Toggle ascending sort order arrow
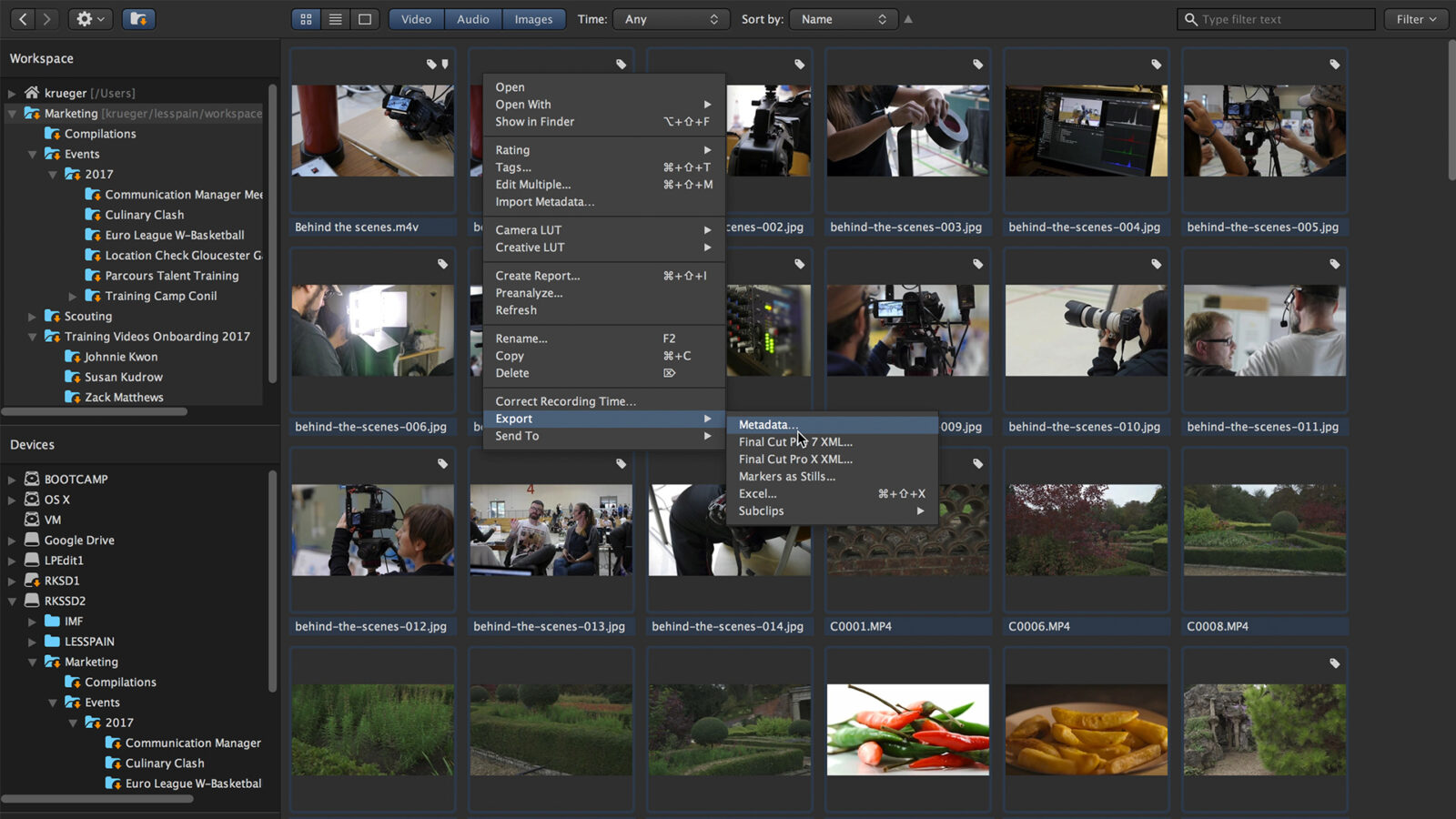The image size is (1456, 819). click(908, 19)
